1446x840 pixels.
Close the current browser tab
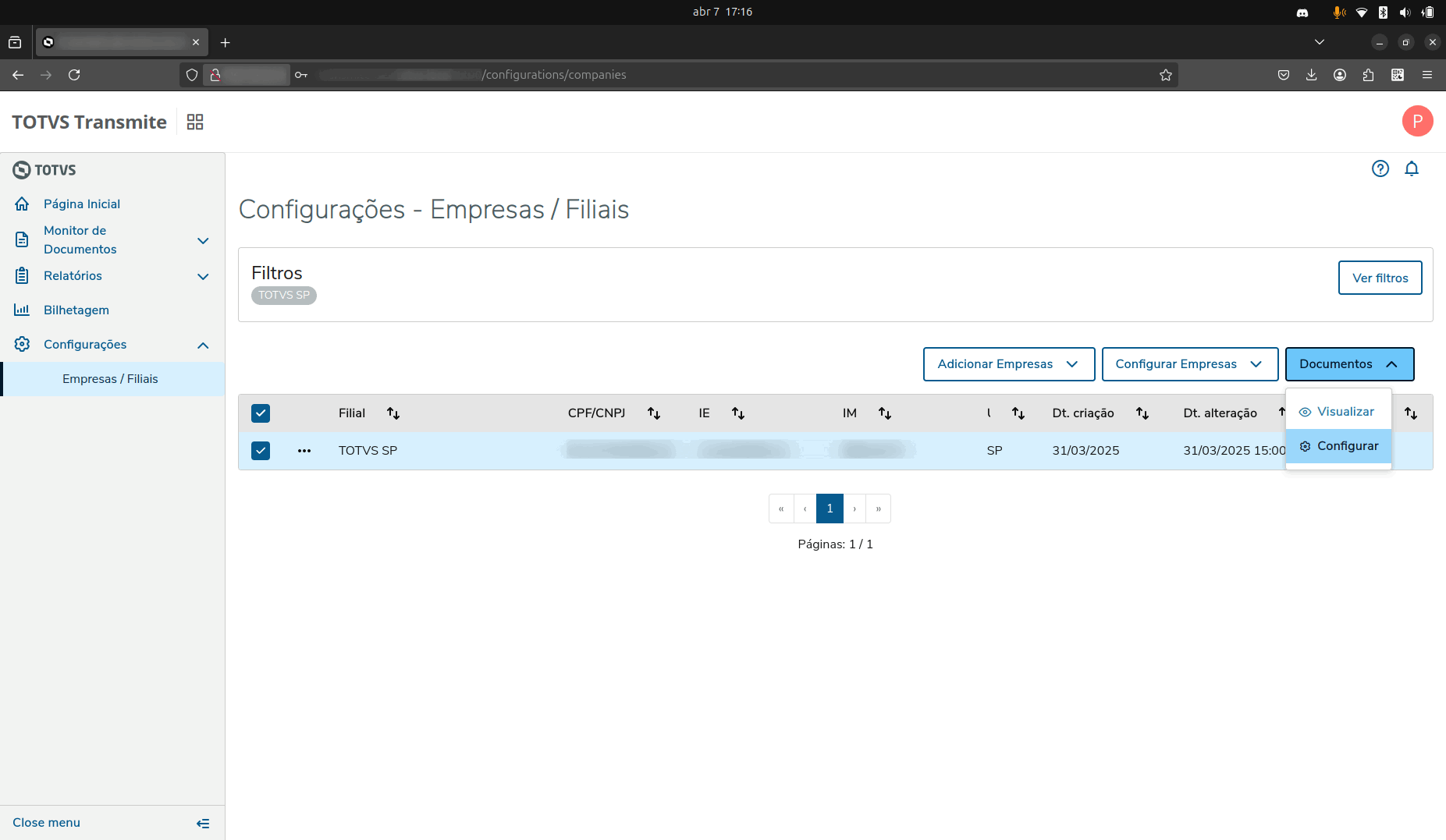[x=196, y=42]
